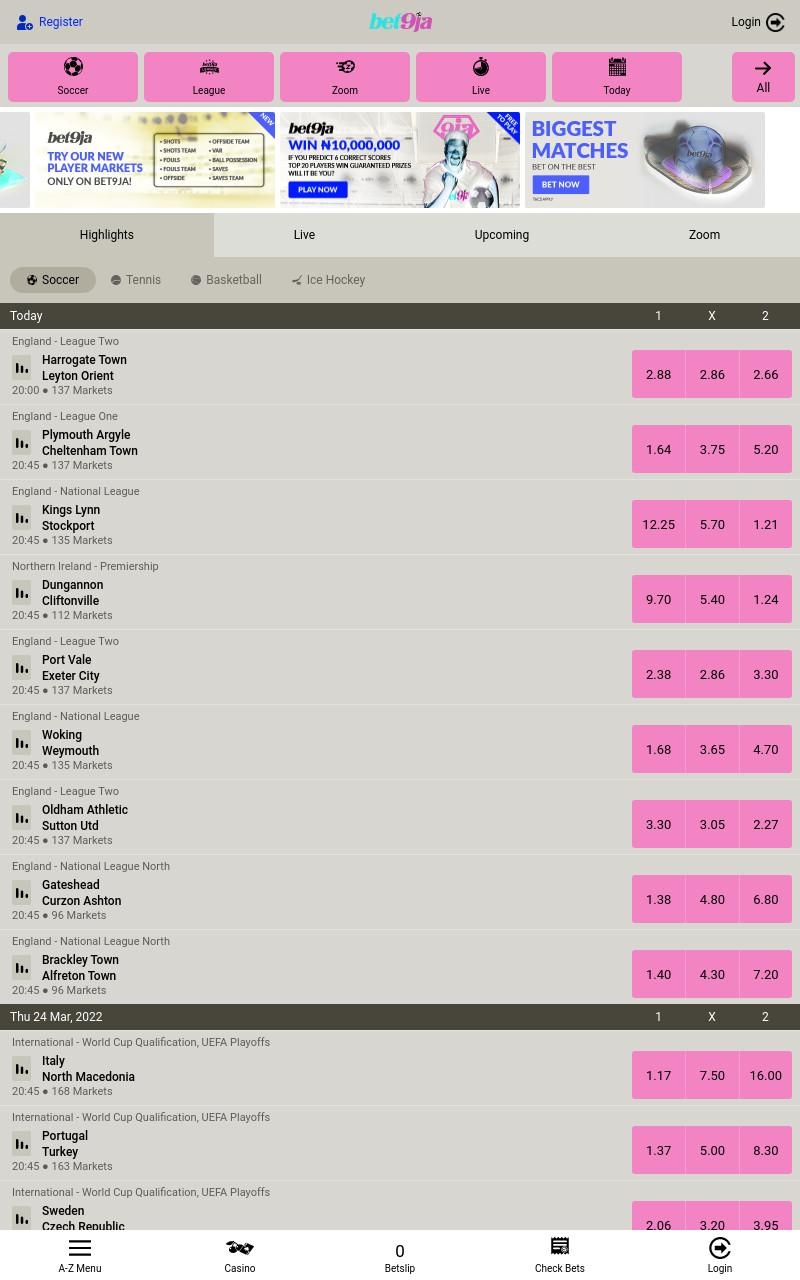Screen dimensions: 800x1280
Task: Select the Tennis sport filter
Action: [x=136, y=280]
